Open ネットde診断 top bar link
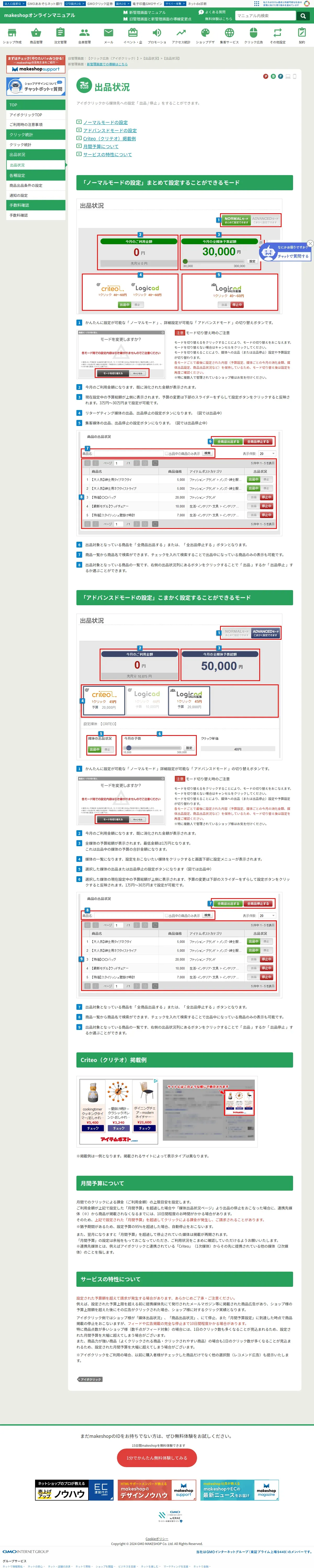This screenshot has width=314, height=1568. pos(197,4)
